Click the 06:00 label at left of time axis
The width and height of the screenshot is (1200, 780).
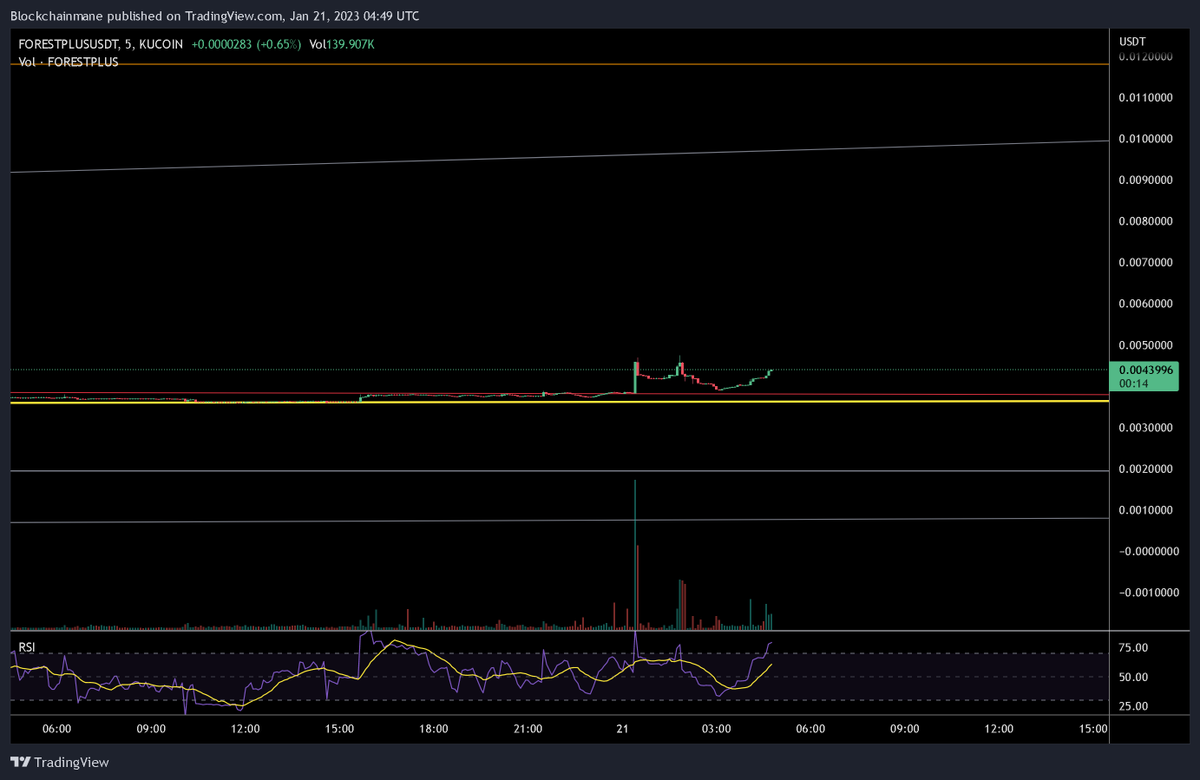coord(57,729)
